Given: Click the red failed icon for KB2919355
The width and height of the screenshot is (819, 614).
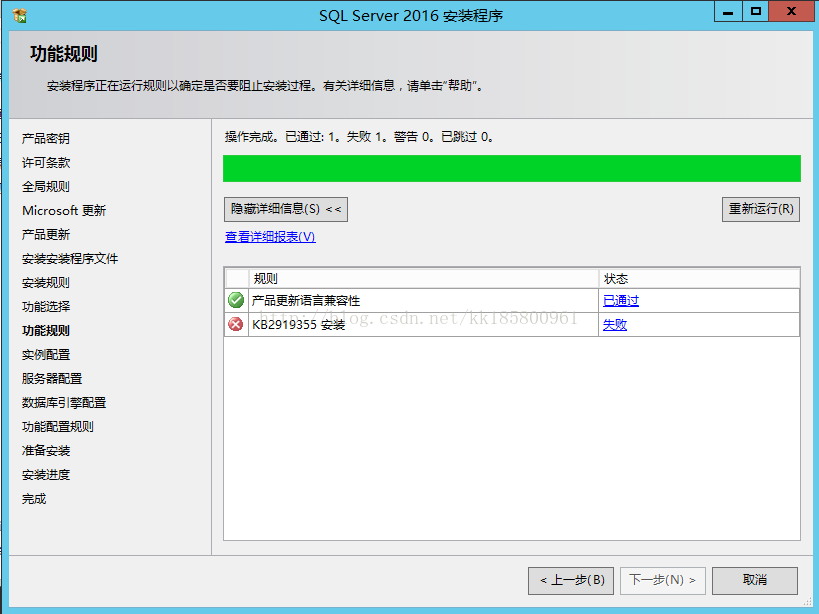Looking at the screenshot, I should coord(236,324).
